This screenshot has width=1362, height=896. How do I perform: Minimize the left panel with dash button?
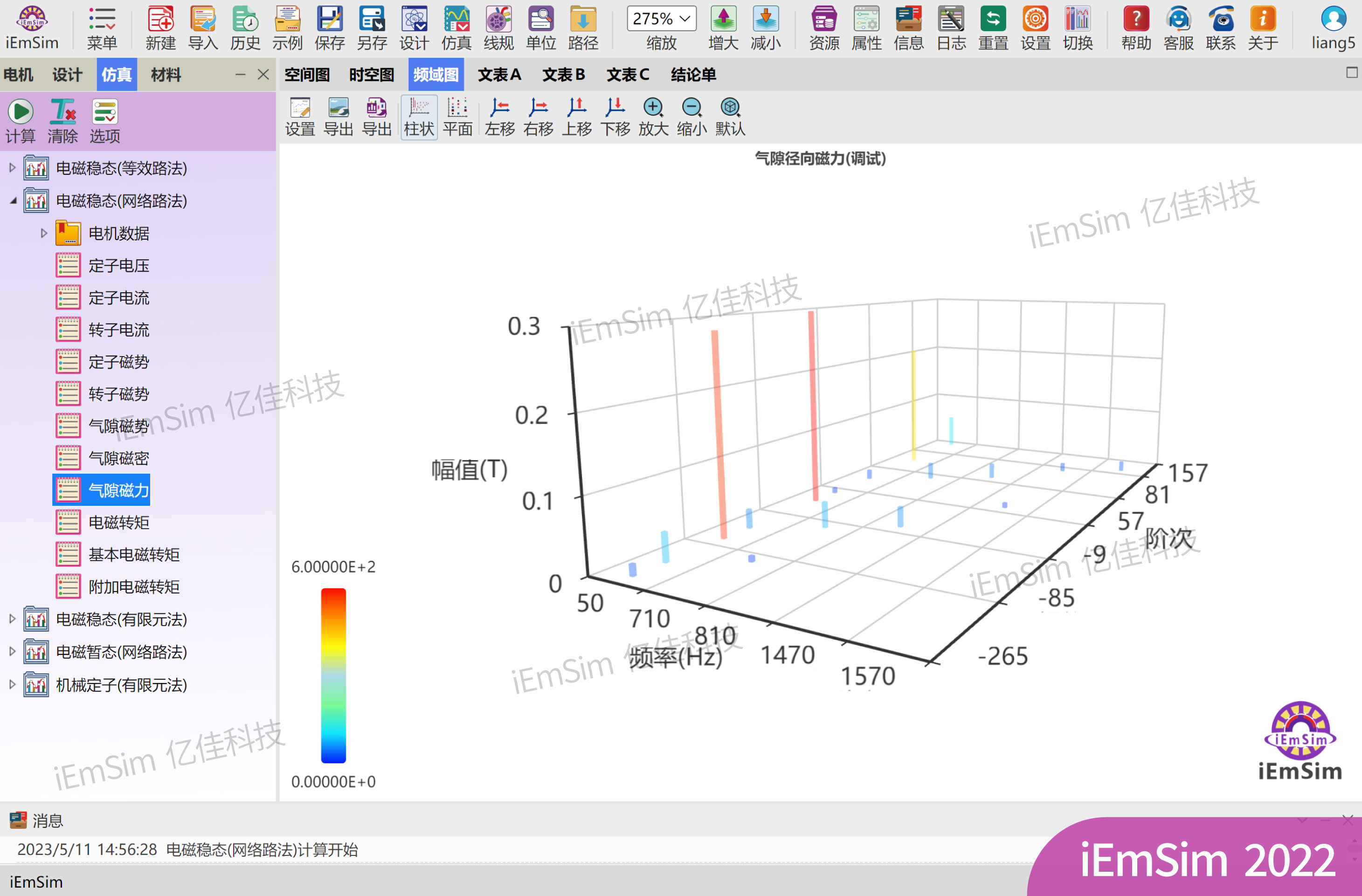(x=240, y=75)
